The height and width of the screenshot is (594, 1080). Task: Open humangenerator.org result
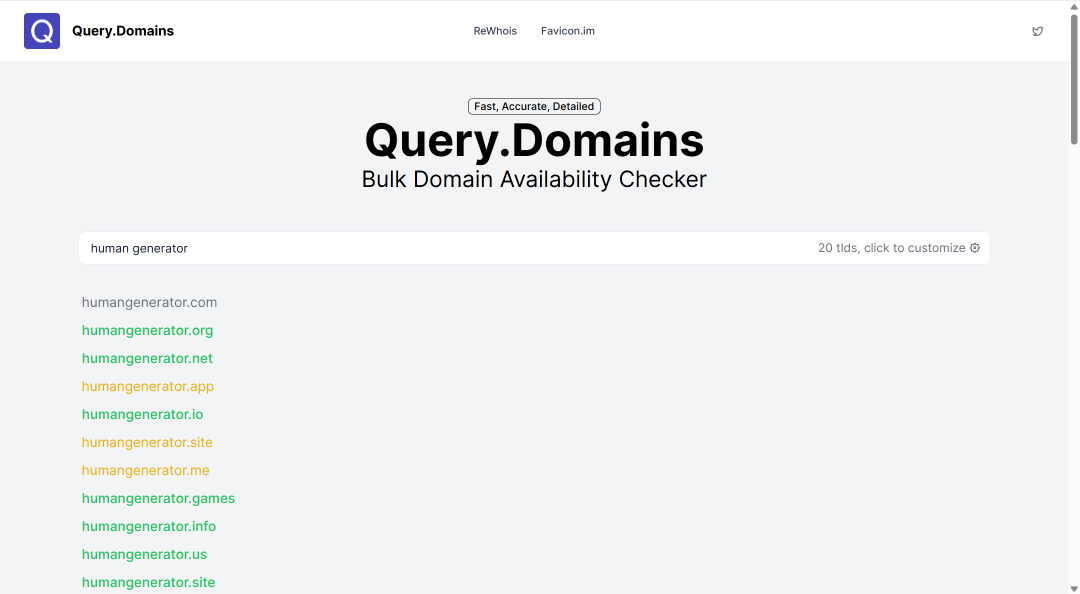coord(147,331)
